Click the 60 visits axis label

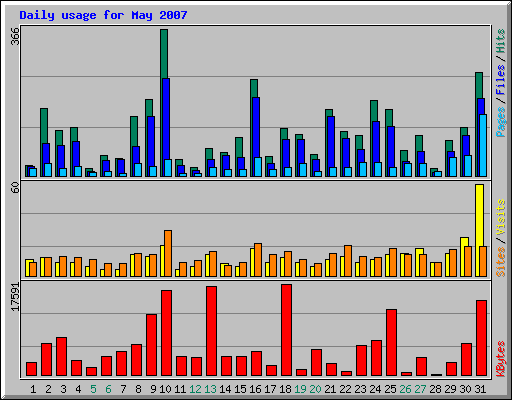(x=15, y=188)
